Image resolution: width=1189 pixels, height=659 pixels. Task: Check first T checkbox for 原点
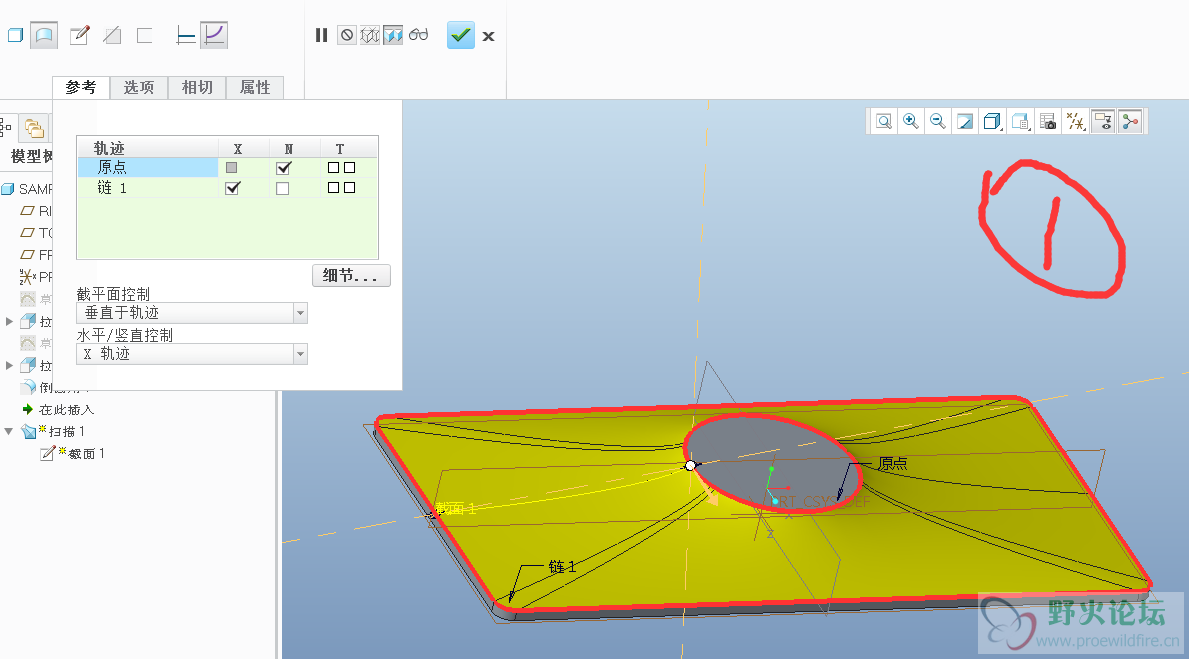pos(334,168)
